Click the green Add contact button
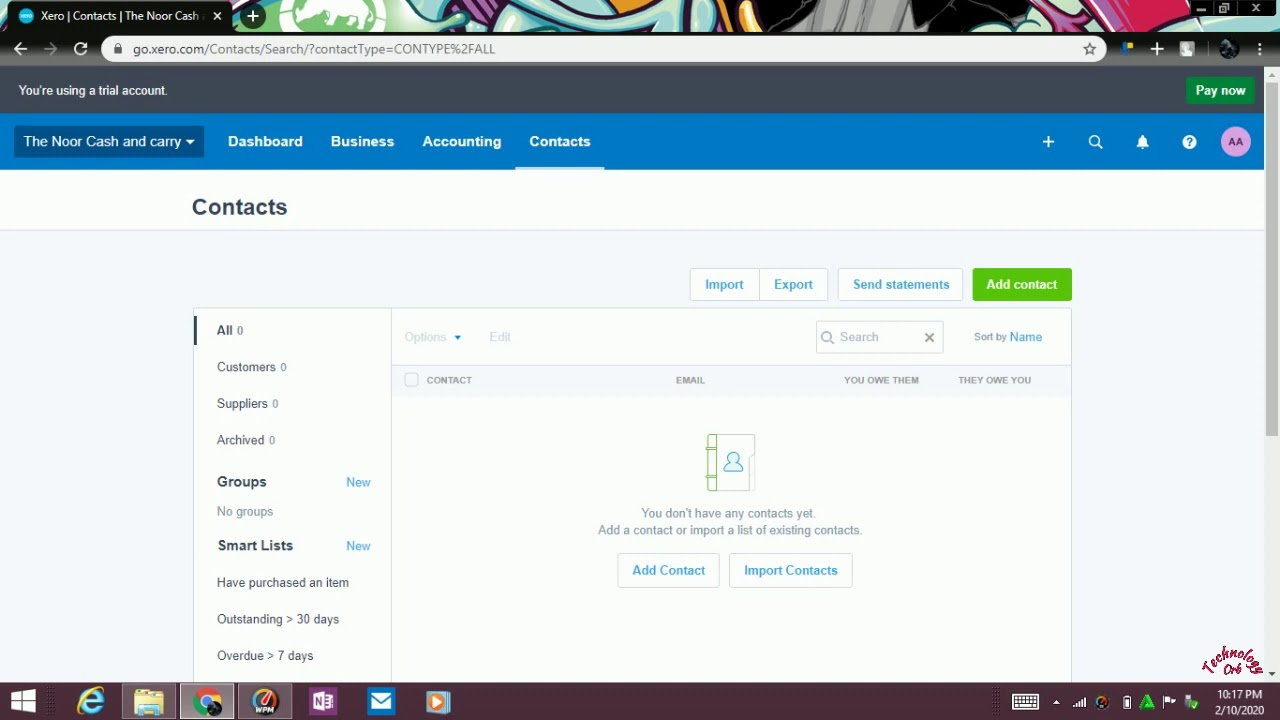1280x720 pixels. coord(1022,285)
